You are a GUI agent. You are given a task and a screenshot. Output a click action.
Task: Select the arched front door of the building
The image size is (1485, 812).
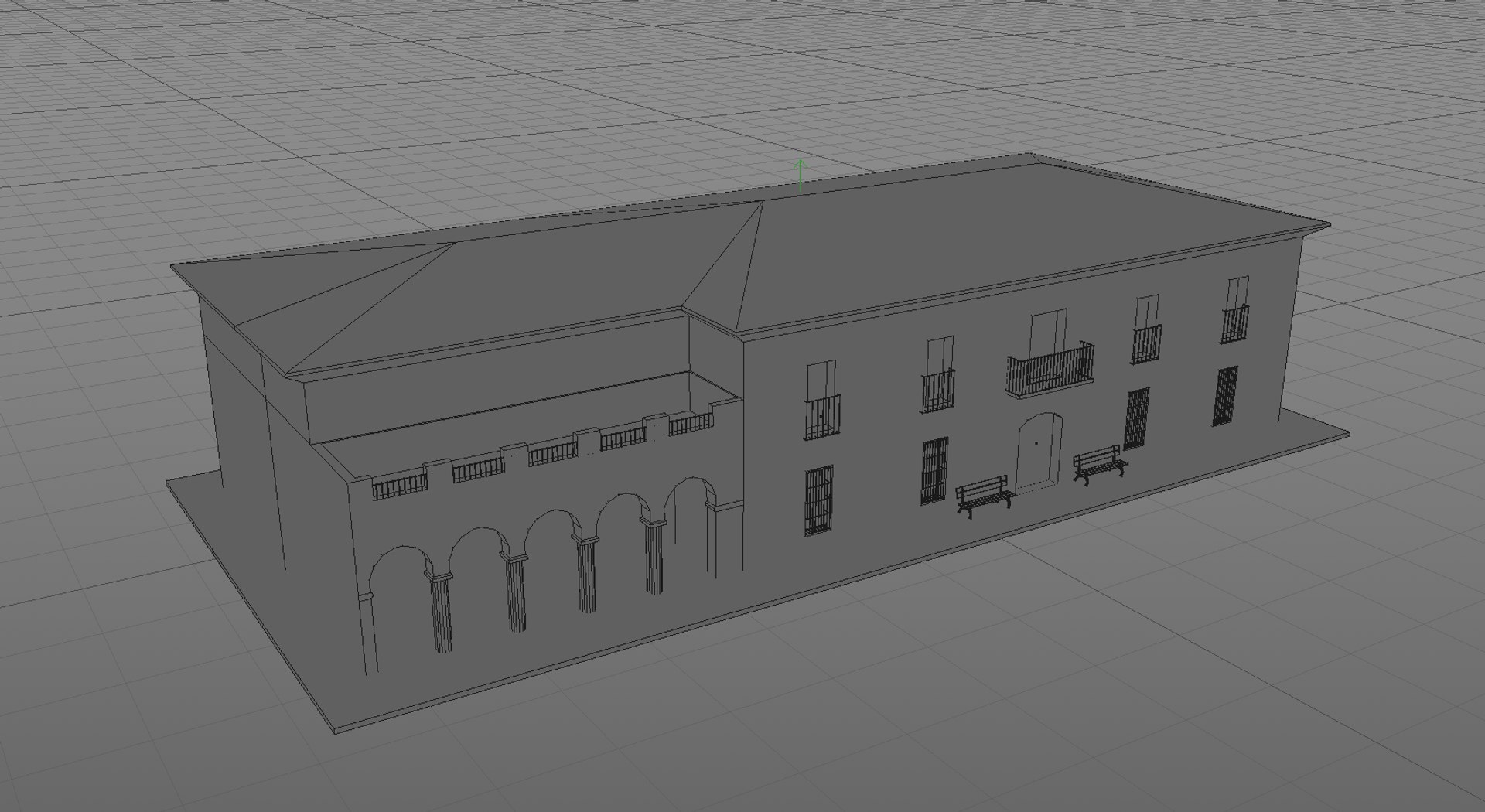pyautogui.click(x=1039, y=452)
